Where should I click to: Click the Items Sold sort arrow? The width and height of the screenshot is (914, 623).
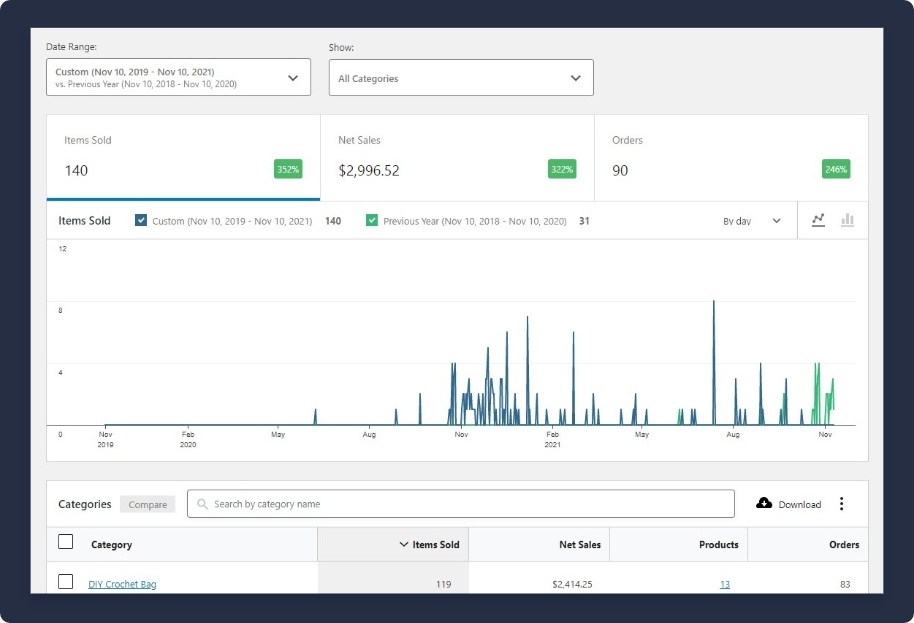[404, 545]
